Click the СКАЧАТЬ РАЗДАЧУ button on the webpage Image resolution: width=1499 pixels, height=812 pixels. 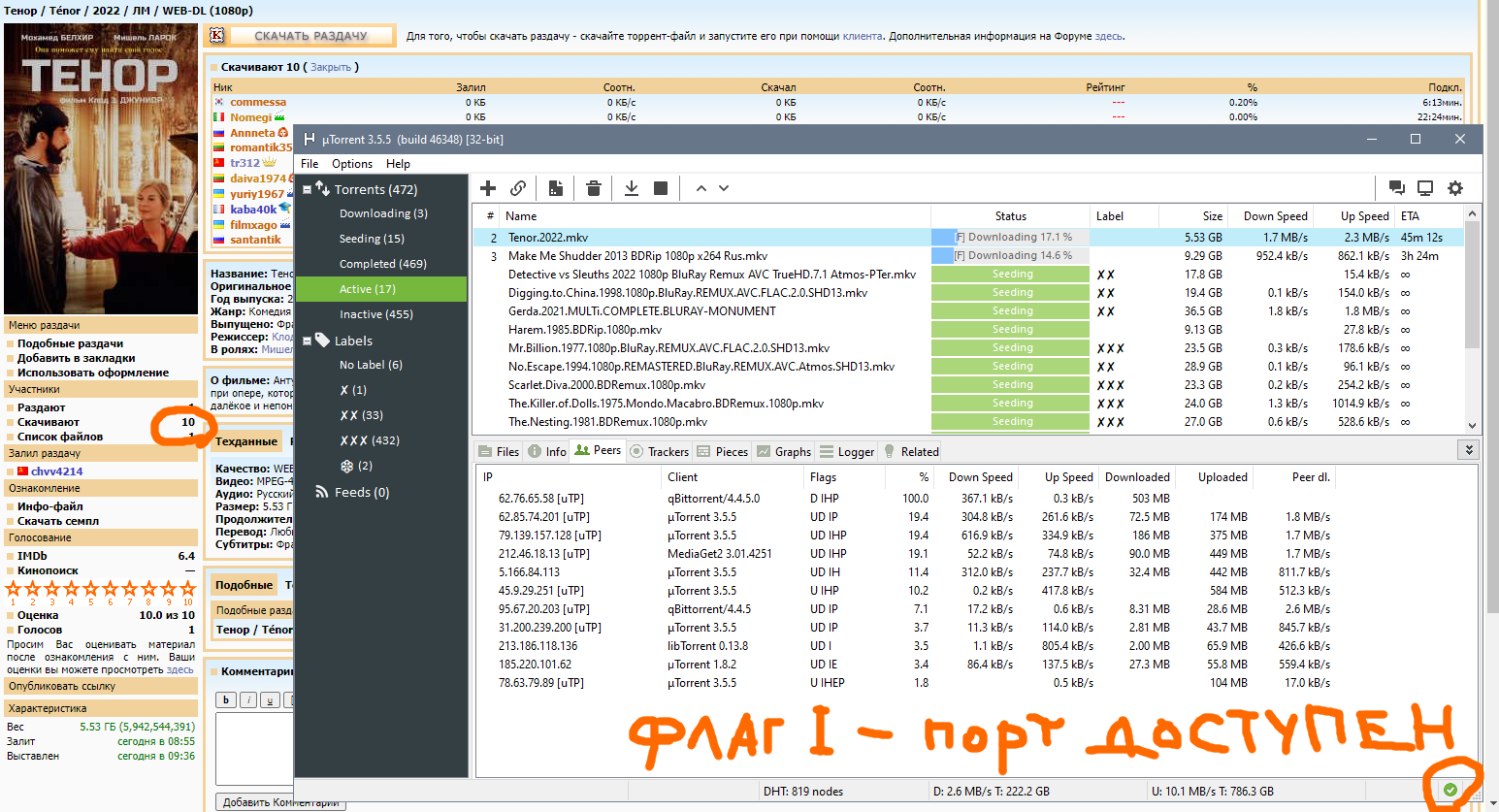(310, 36)
